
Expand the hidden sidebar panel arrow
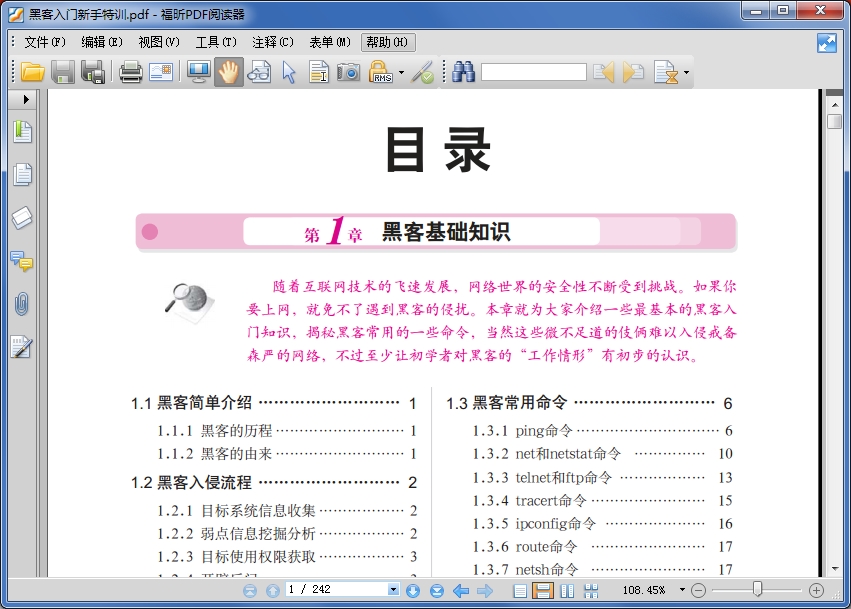(24, 99)
